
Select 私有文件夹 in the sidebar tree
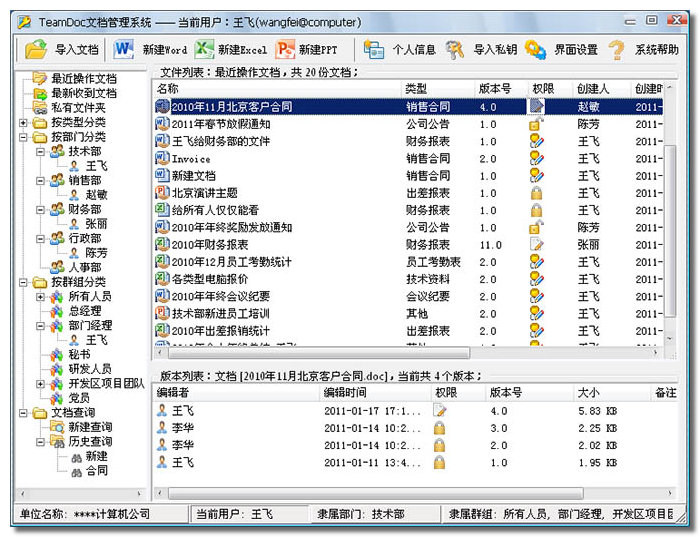[x=78, y=107]
